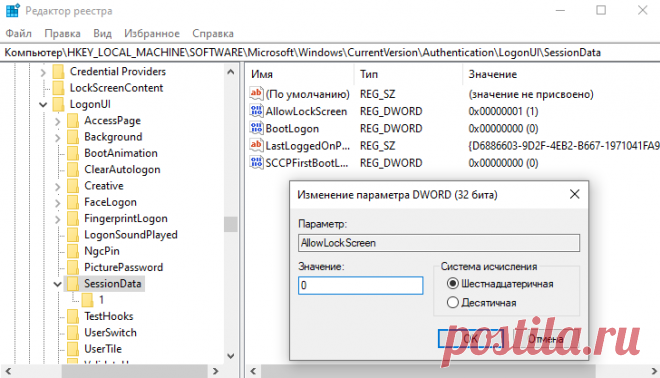This screenshot has width=660, height=378.
Task: Expand the AccessPage key
Action: [58, 122]
